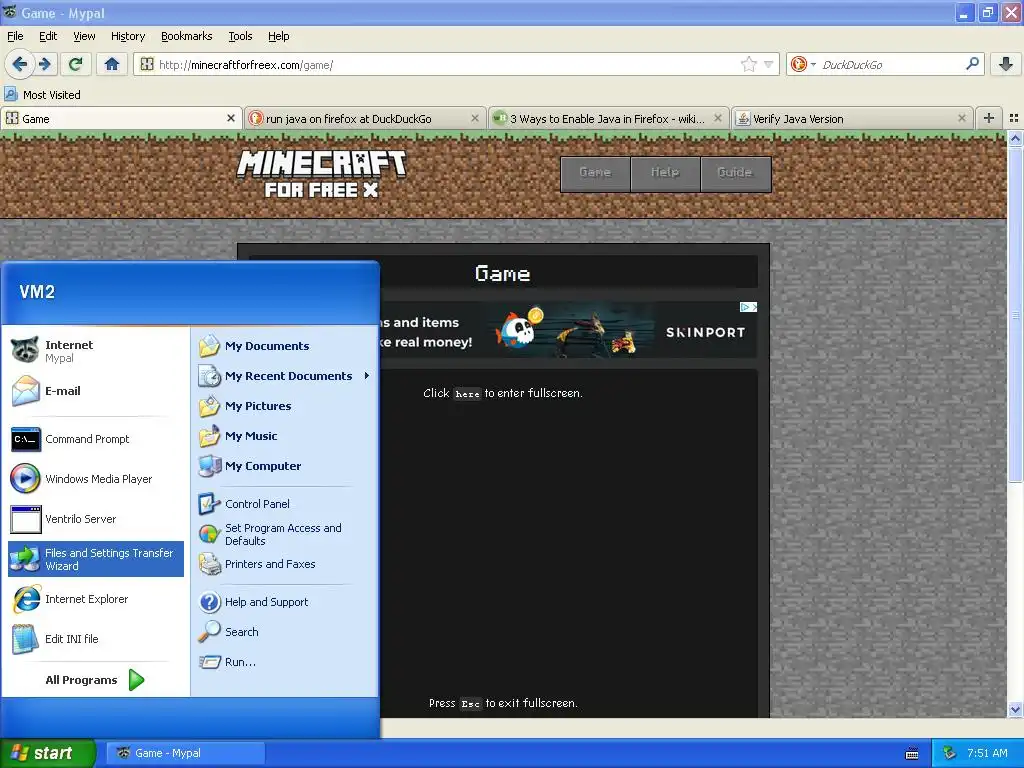The width and height of the screenshot is (1024, 768).
Task: Click the system tray clock 7:51 AM
Action: click(987, 753)
